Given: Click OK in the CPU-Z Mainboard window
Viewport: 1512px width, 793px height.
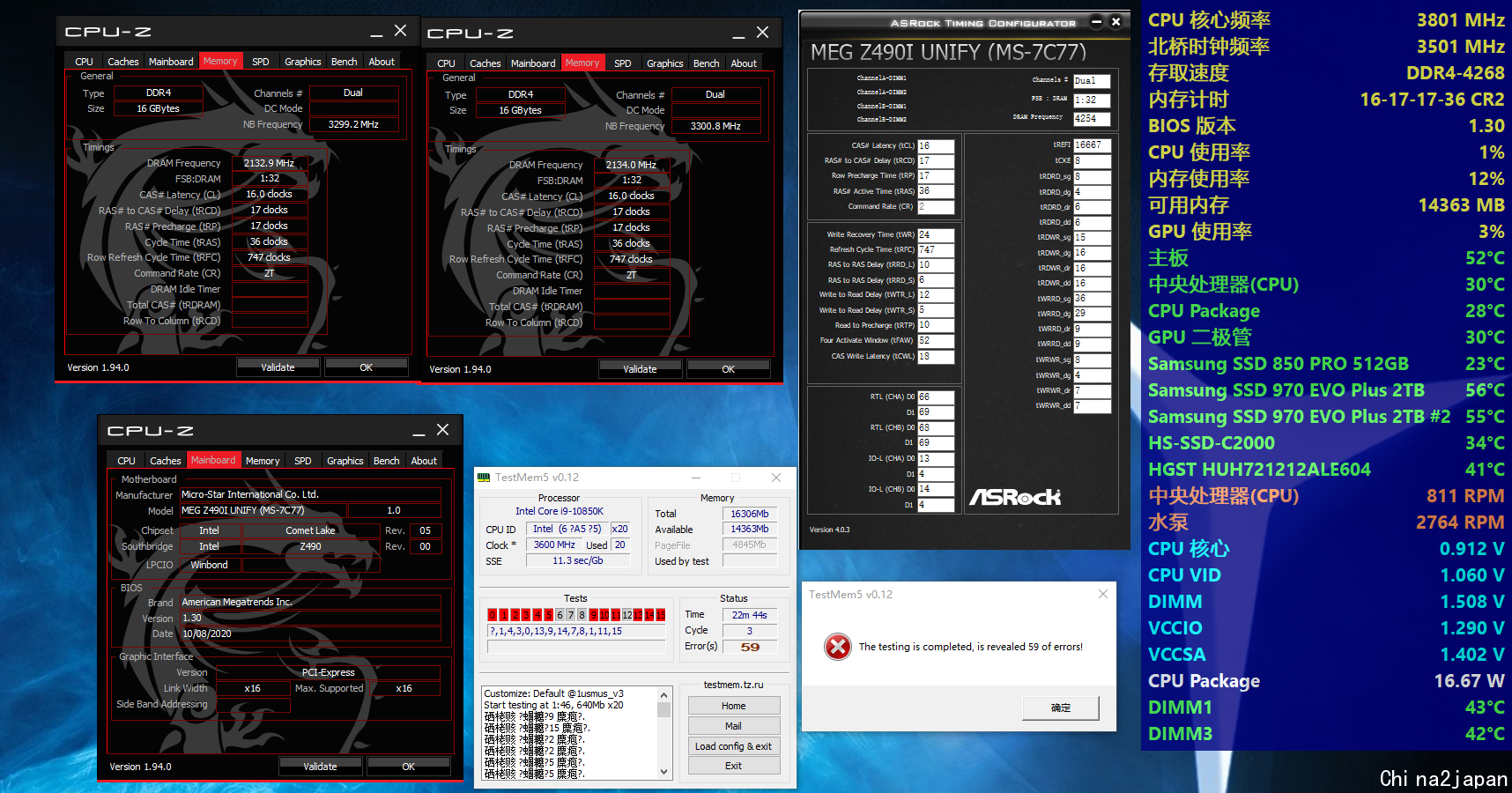Looking at the screenshot, I should 408,767.
